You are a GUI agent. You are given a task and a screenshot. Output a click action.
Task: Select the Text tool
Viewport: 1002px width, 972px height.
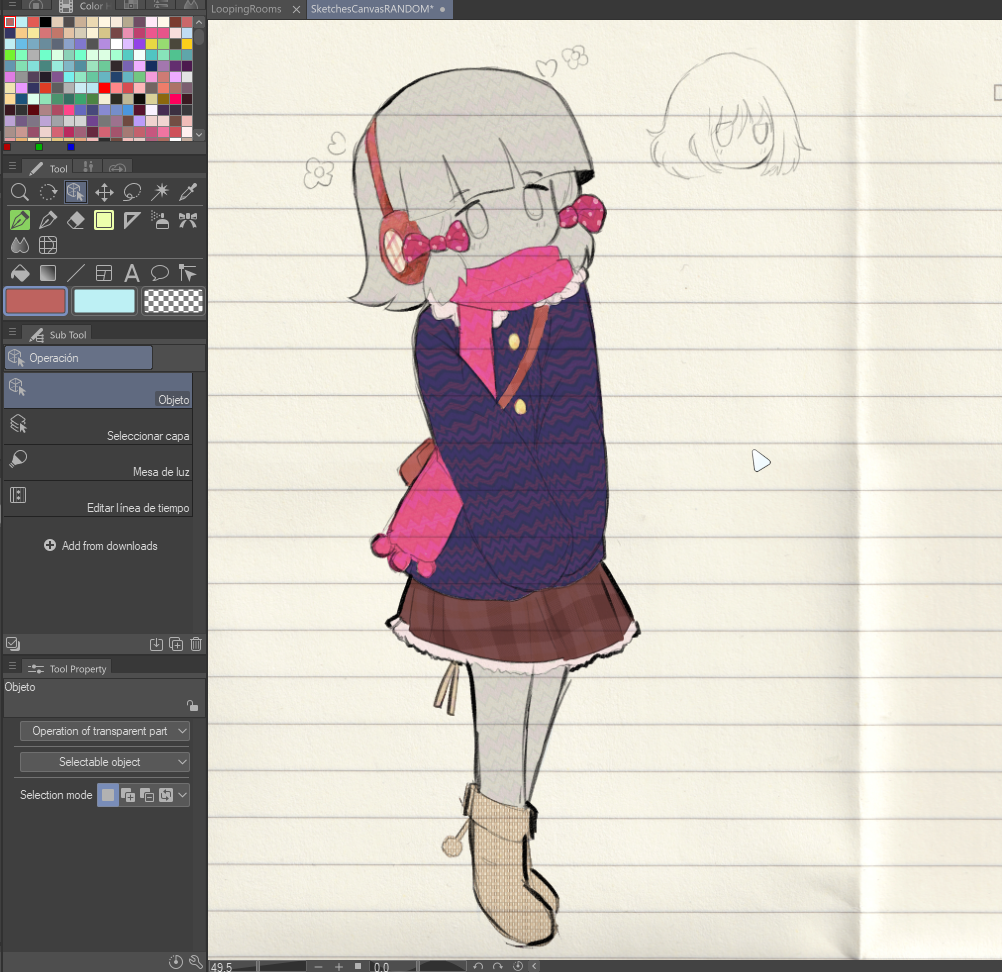point(132,272)
